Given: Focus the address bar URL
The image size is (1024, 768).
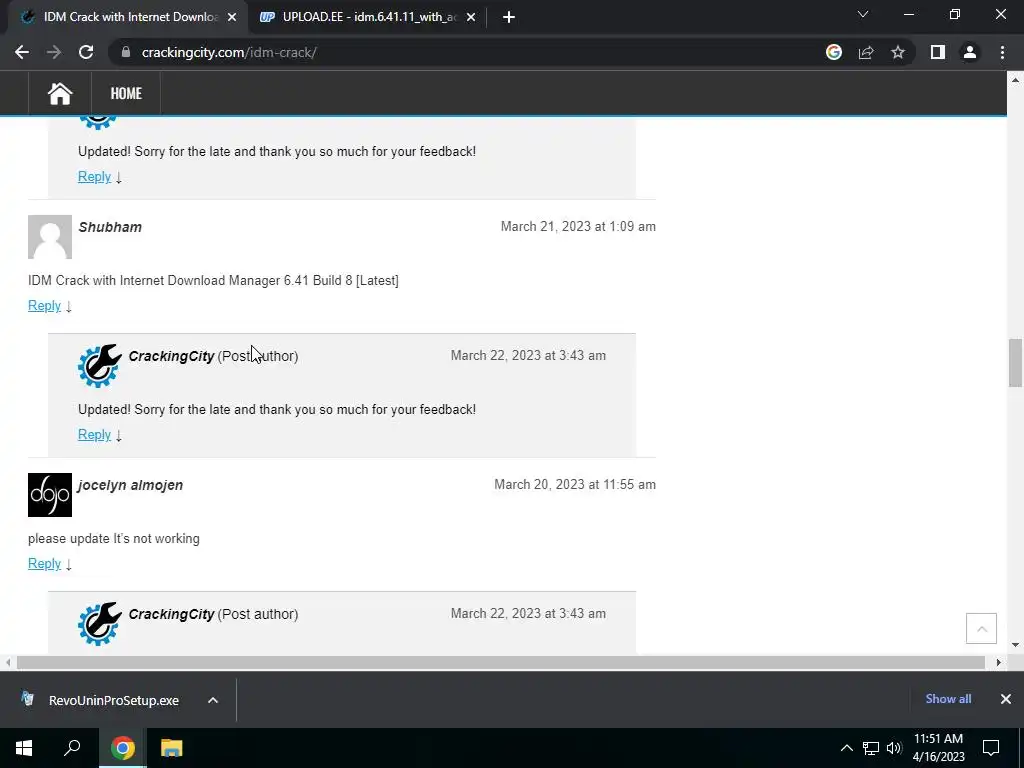Looking at the screenshot, I should click(229, 52).
